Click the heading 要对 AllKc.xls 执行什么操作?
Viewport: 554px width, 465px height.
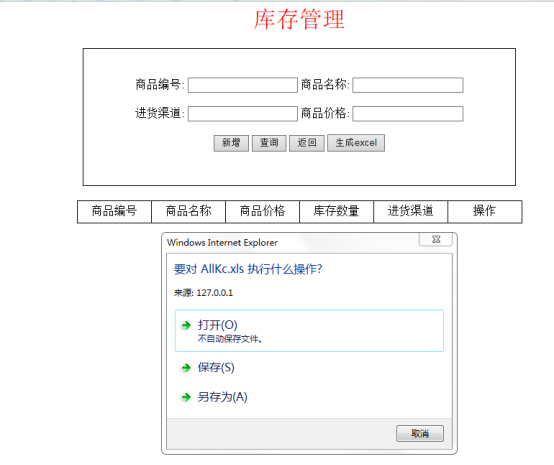pyautogui.click(x=248, y=269)
